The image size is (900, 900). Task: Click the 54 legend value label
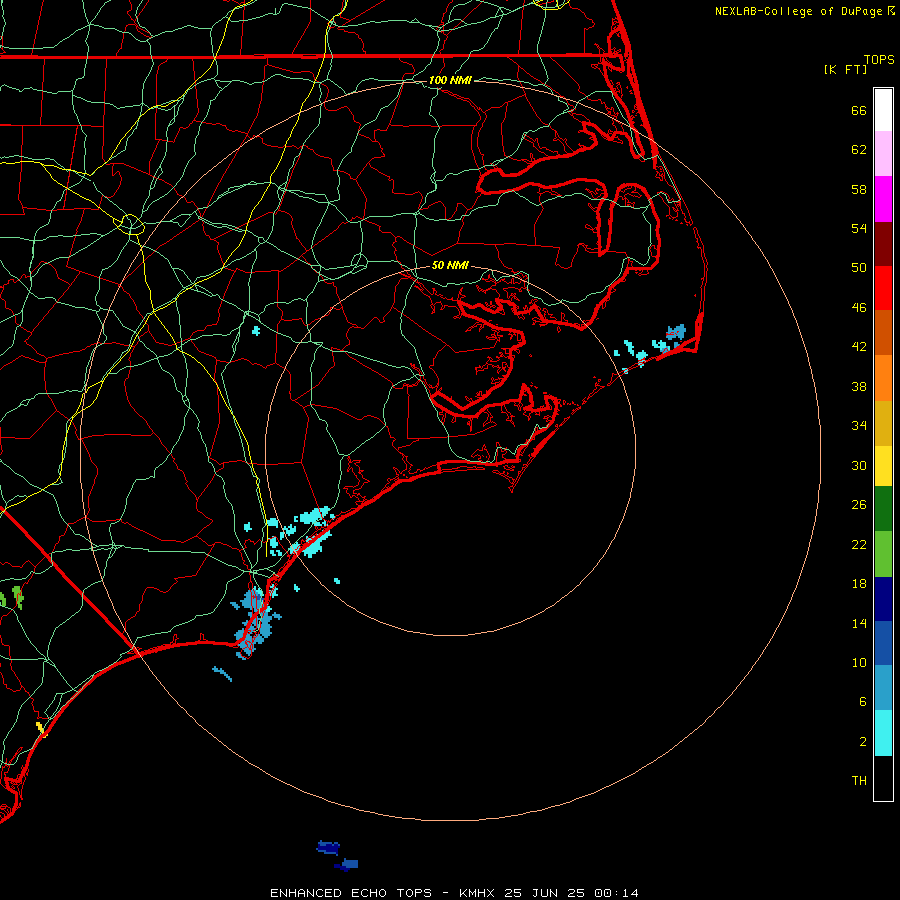coord(859,228)
